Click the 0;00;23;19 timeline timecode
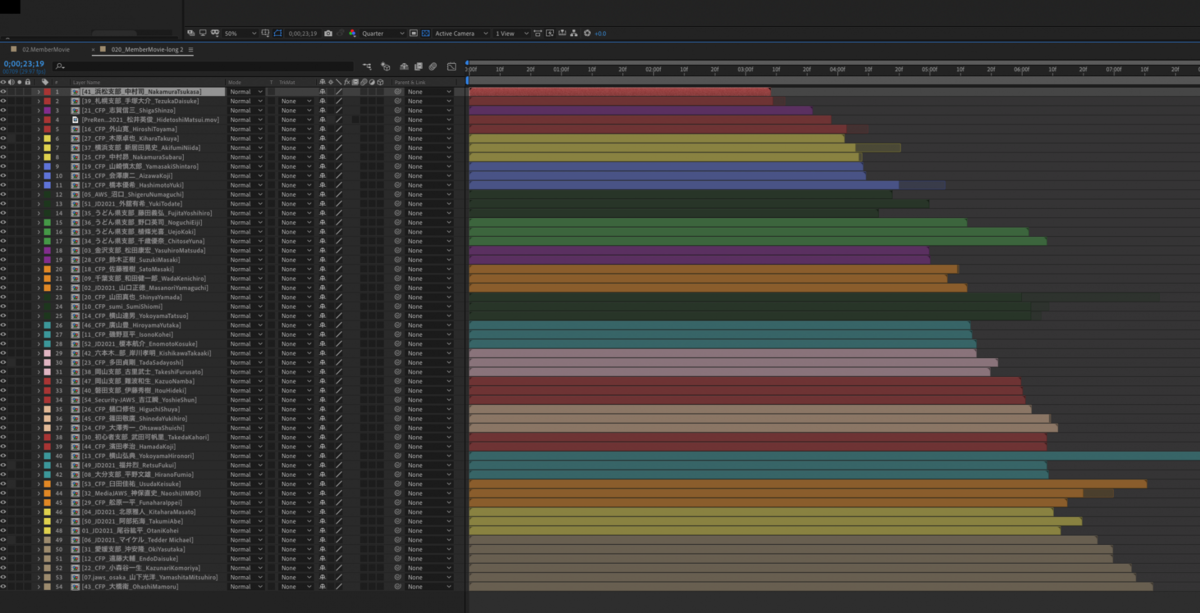This screenshot has height=613, width=1200. coord(24,64)
